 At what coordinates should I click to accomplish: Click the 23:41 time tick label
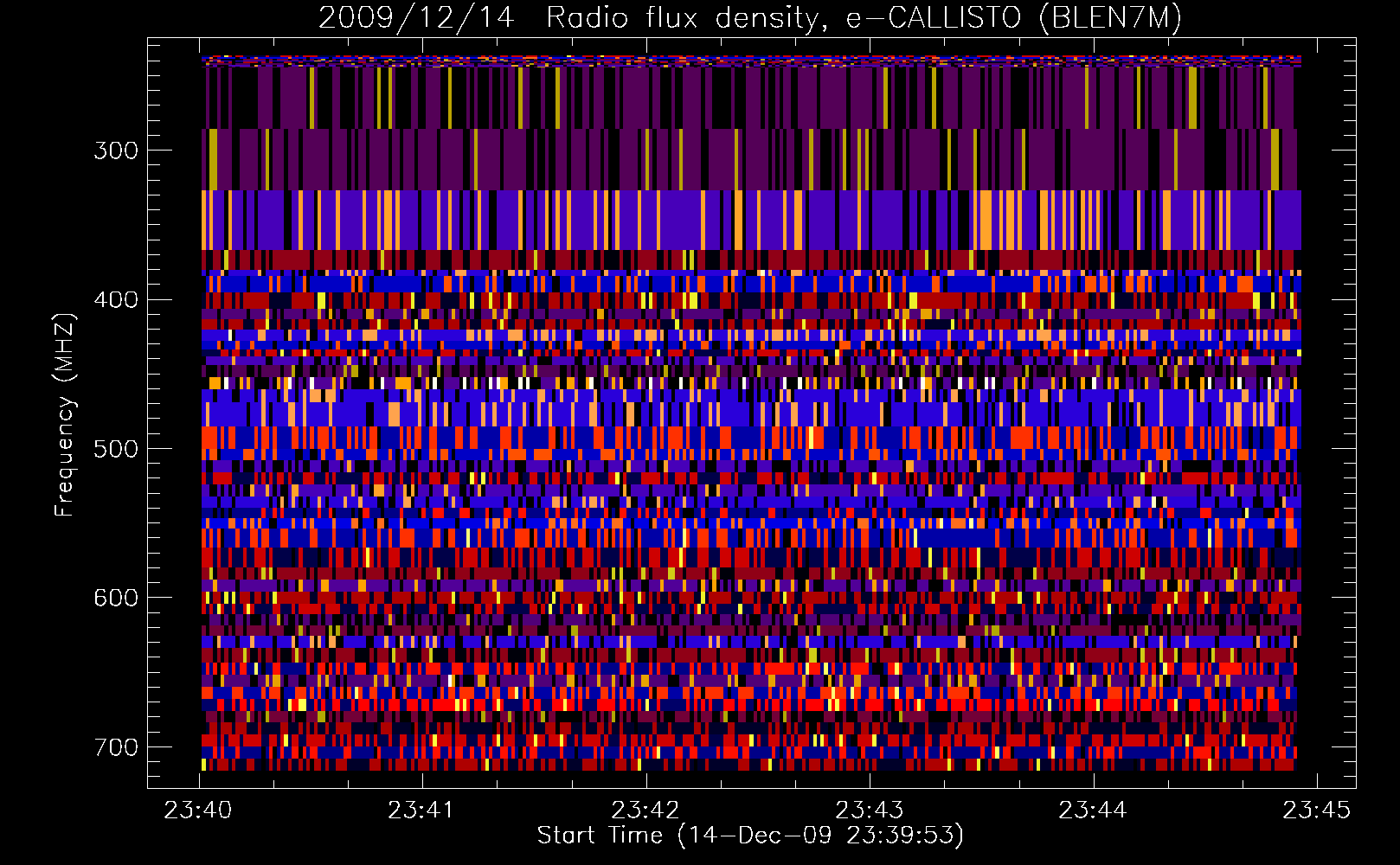(421, 810)
